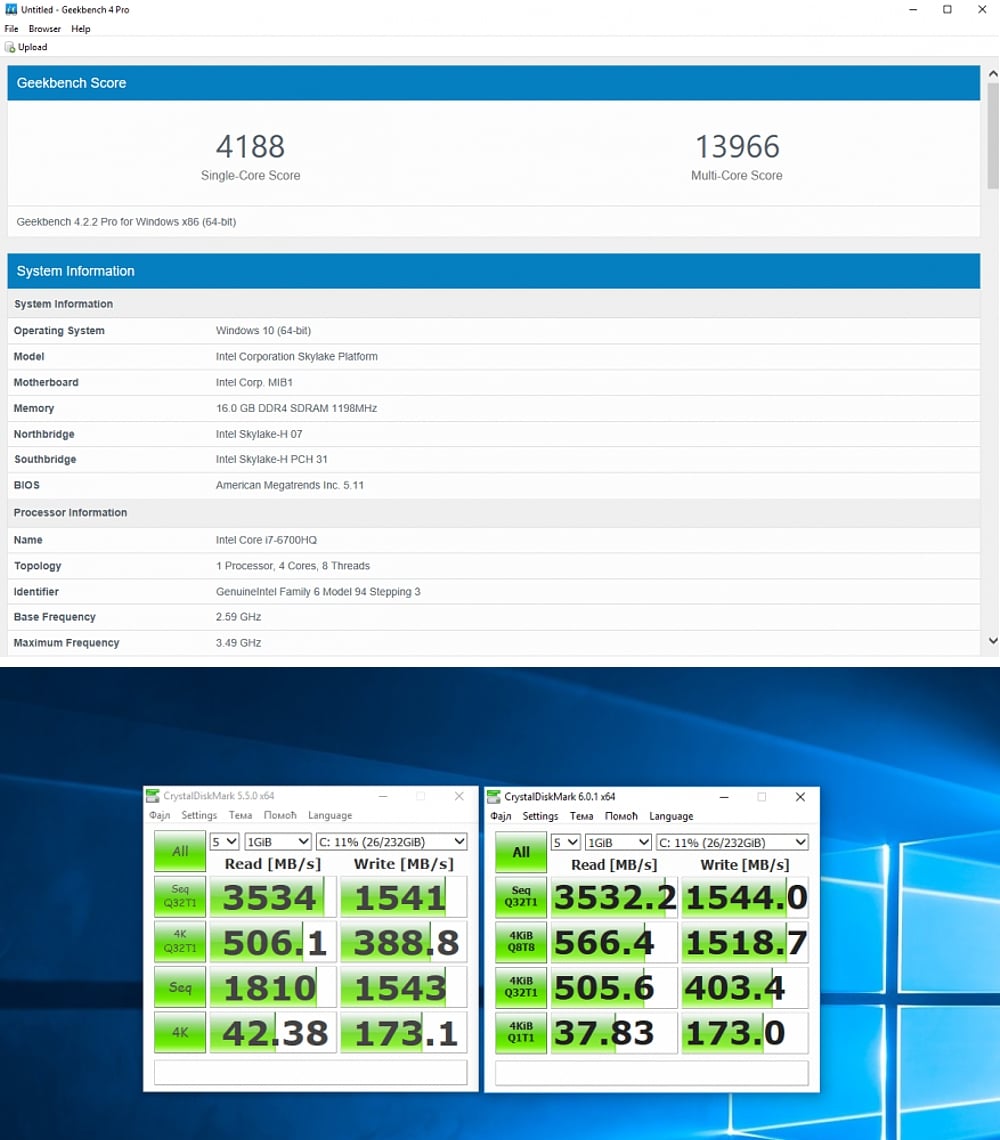Open Тема menu in CrystalDiskMark 6.0.1
1000x1140 pixels.
581,816
